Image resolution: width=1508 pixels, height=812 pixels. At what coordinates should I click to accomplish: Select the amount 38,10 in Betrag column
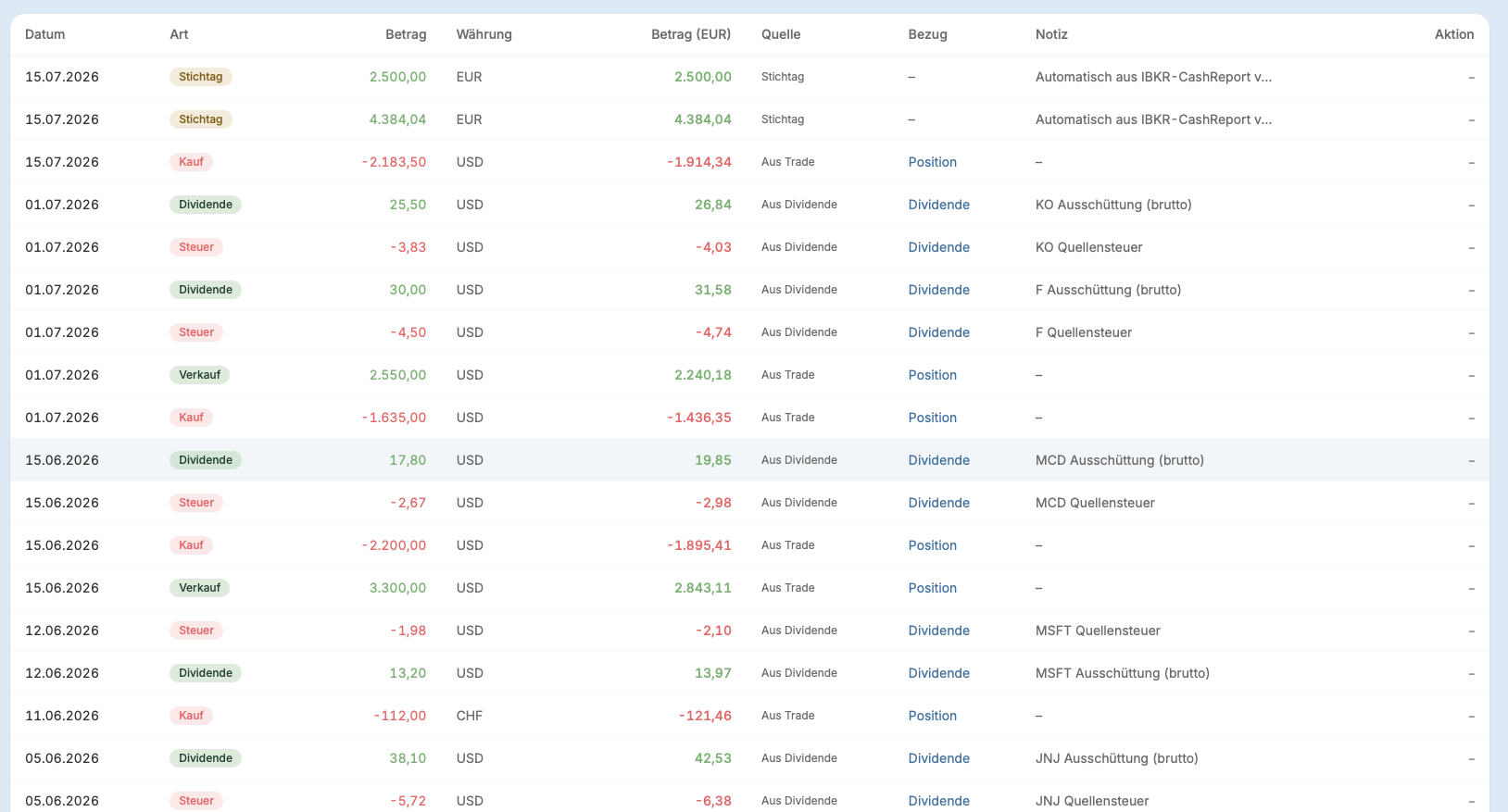pos(408,758)
